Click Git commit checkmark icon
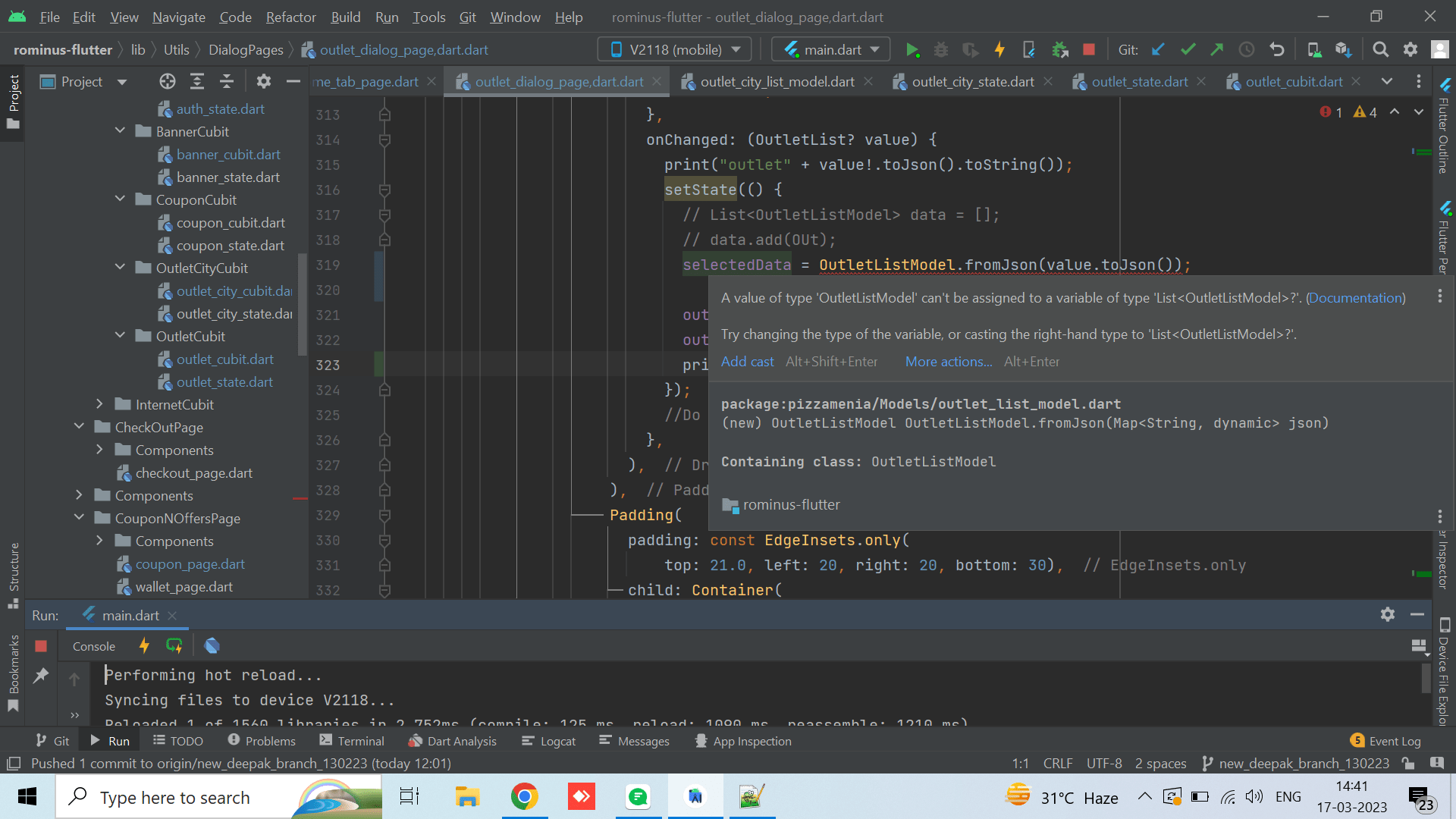Image resolution: width=1456 pixels, height=819 pixels. point(1188,50)
